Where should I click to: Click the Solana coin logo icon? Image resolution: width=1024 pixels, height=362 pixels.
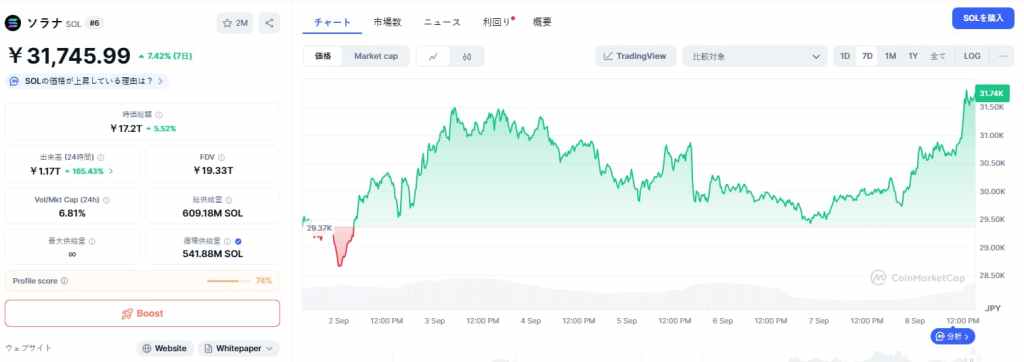point(12,23)
